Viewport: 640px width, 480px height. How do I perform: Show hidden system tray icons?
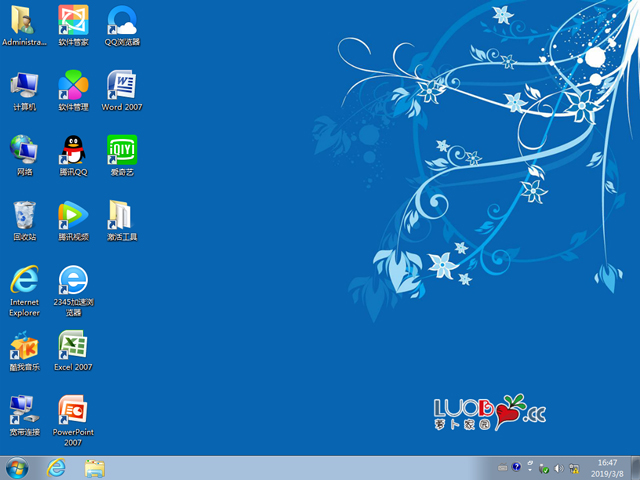(531, 468)
